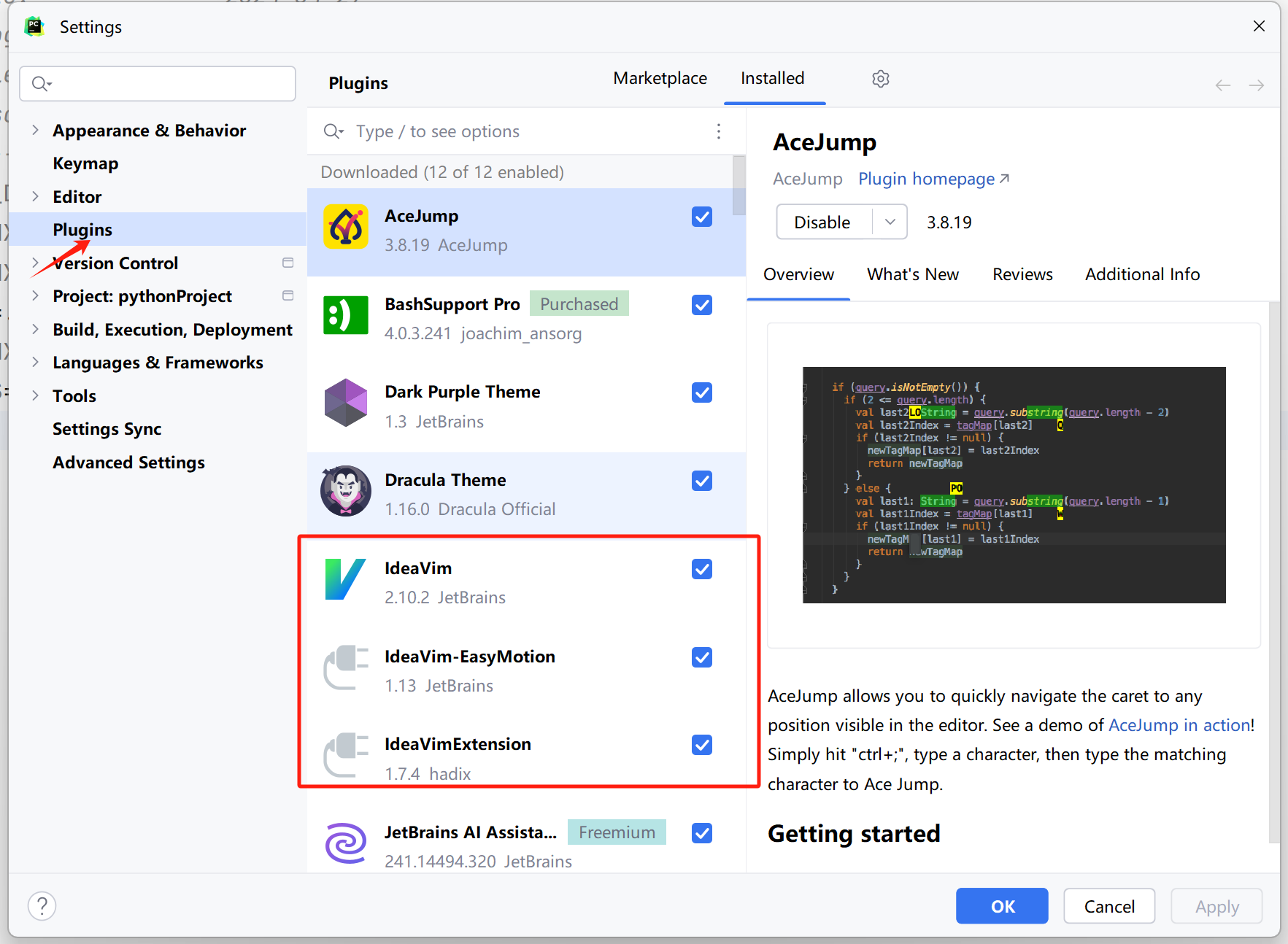The width and height of the screenshot is (1288, 944).
Task: Open the Reviews tab
Action: (1022, 274)
